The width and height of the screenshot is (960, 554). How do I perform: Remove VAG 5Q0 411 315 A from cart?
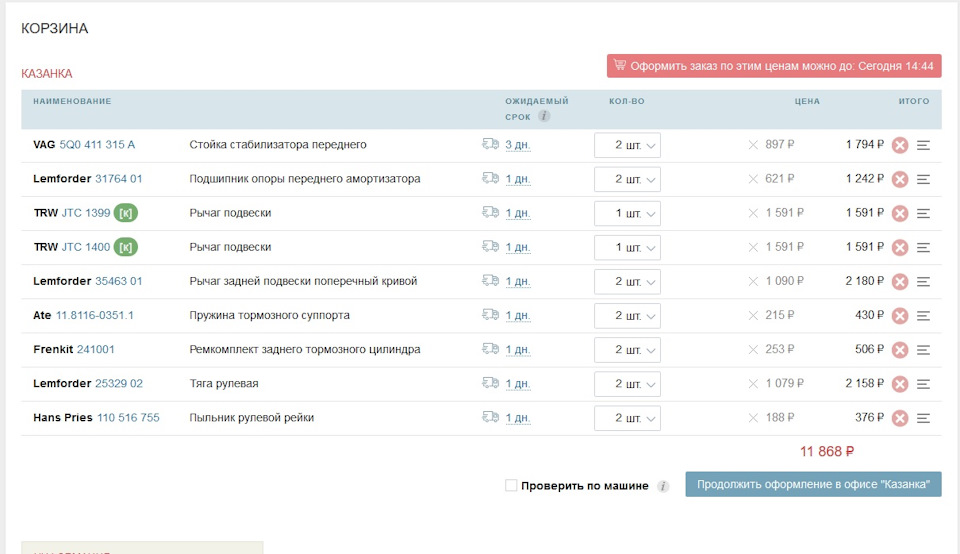click(899, 145)
